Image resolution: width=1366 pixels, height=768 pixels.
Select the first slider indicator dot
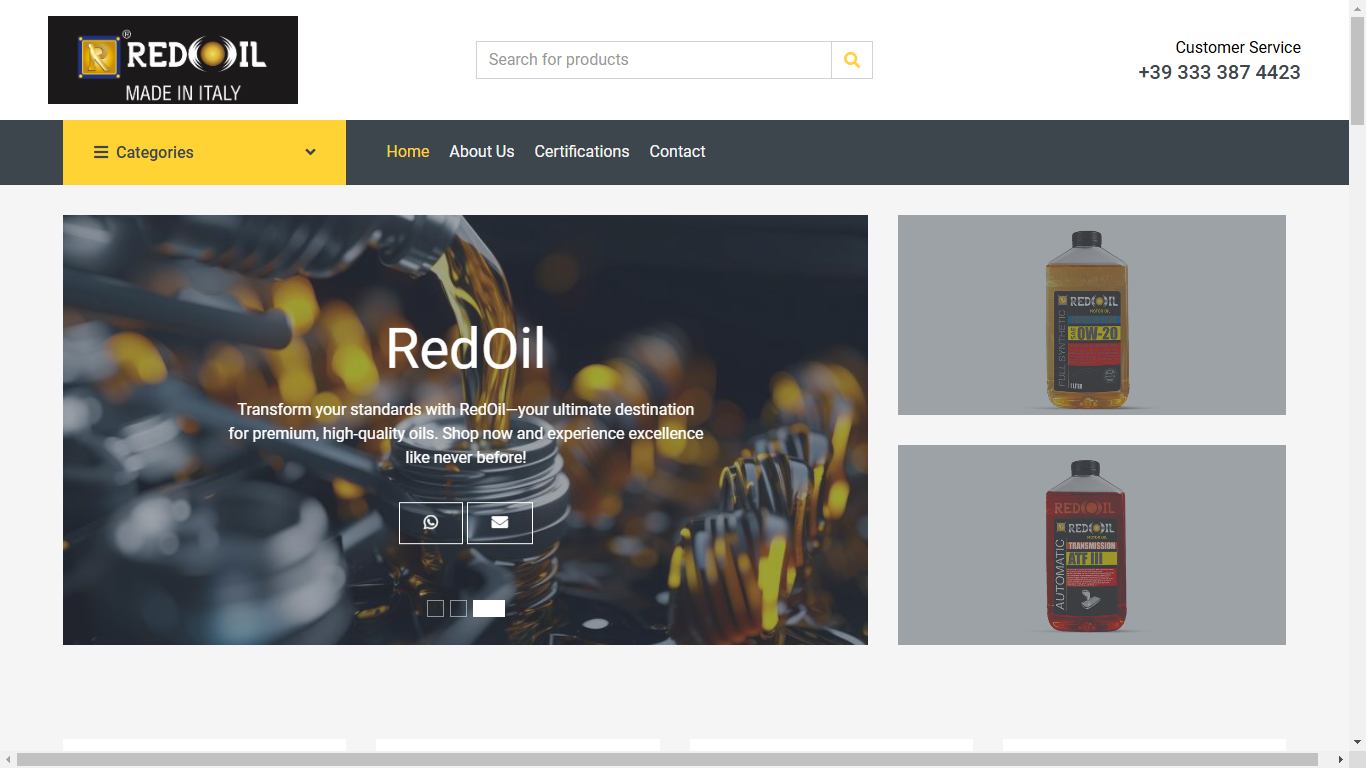[x=435, y=608]
